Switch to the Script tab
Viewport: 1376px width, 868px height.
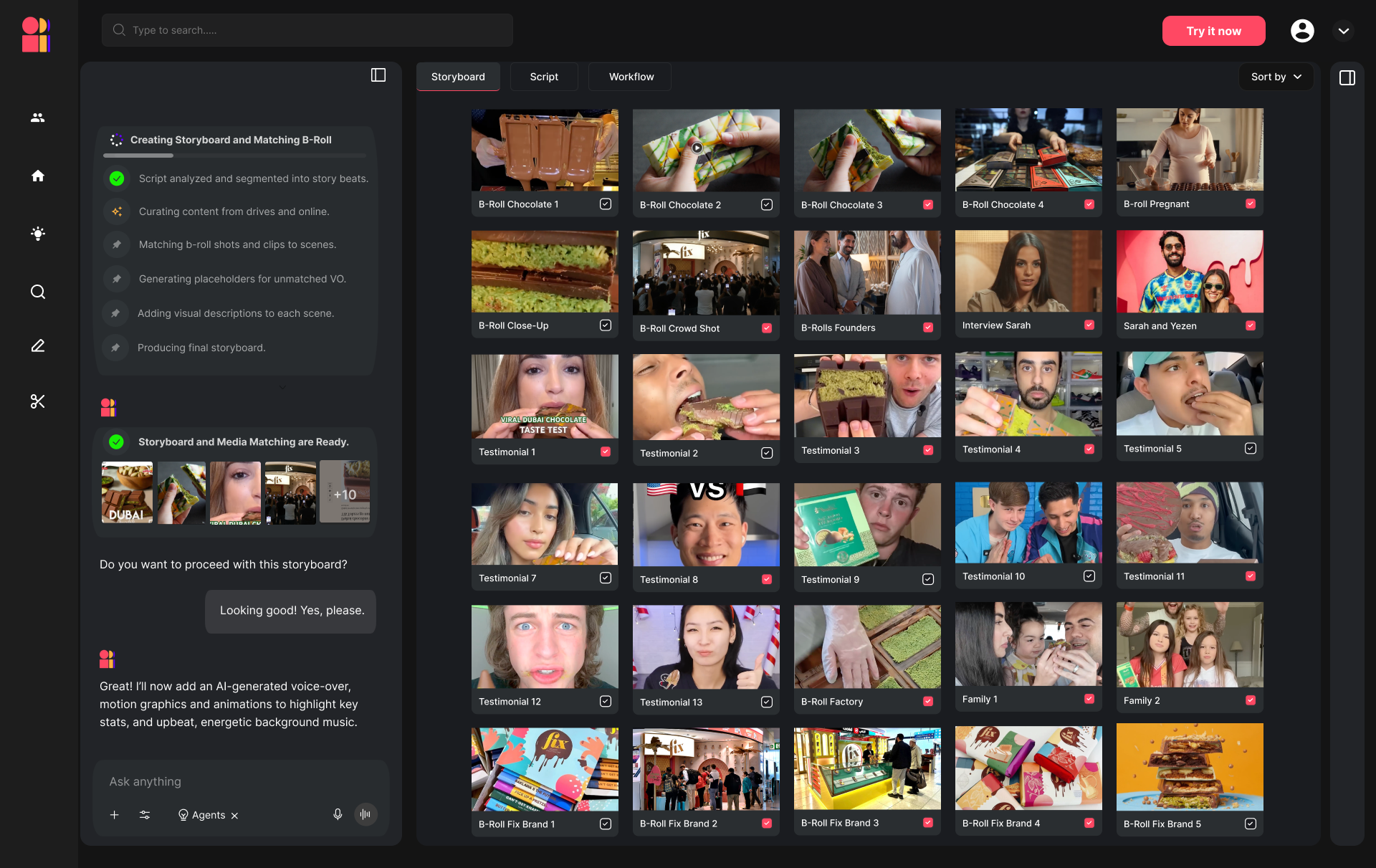[544, 77]
